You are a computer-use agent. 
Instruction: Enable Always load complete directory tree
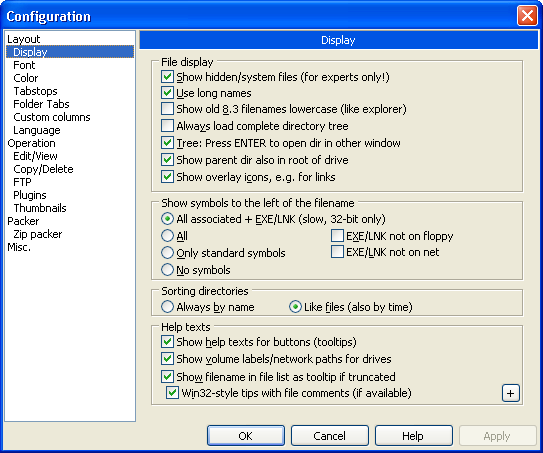coord(167,126)
